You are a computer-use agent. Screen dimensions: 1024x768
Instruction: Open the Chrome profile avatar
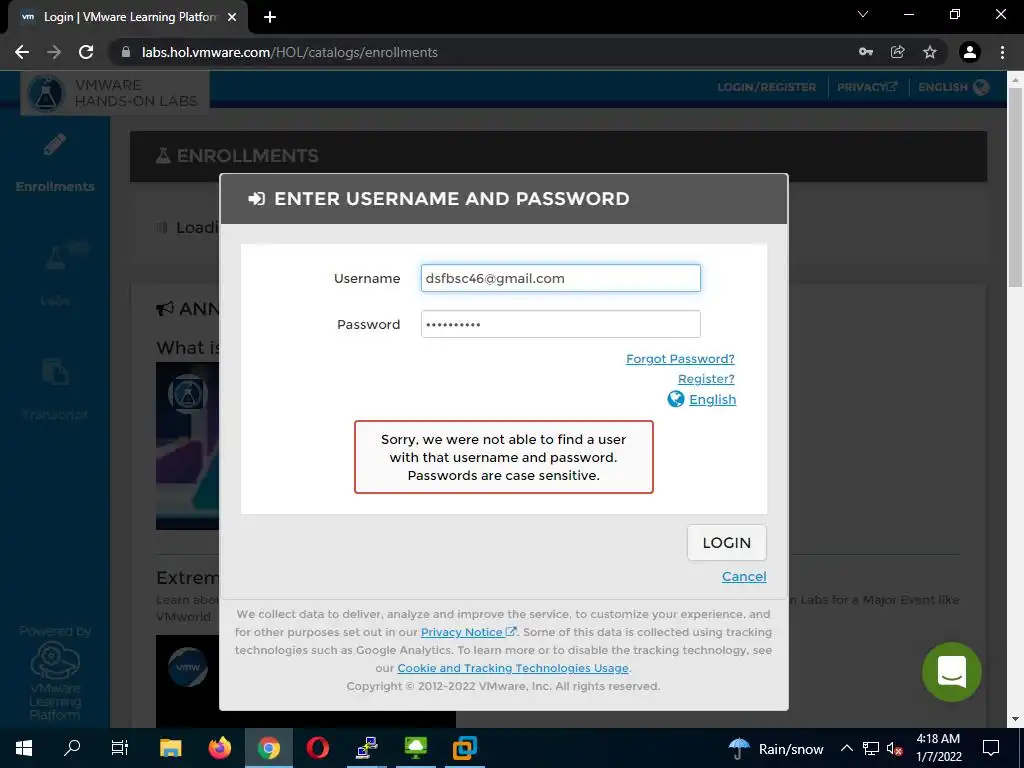coord(970,52)
